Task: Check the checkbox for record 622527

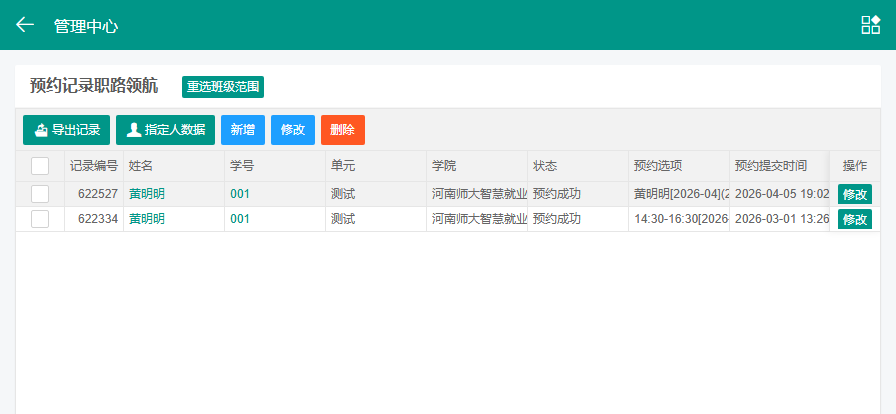Action: tap(40, 194)
